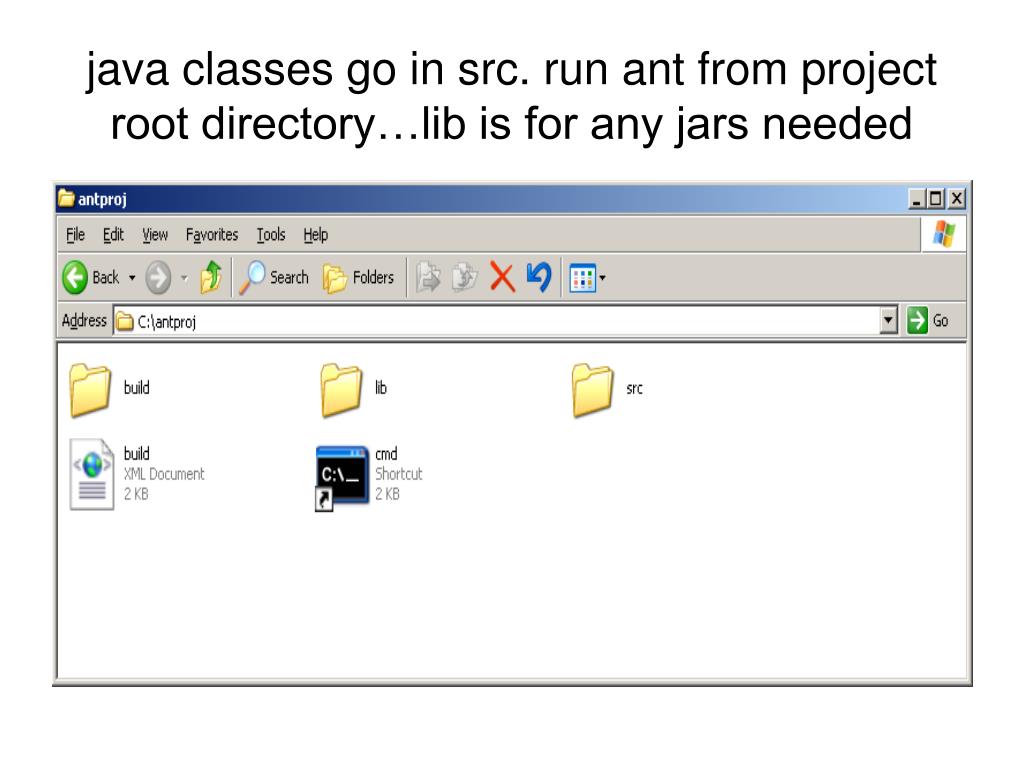Click the red Delete X icon

(x=502, y=277)
